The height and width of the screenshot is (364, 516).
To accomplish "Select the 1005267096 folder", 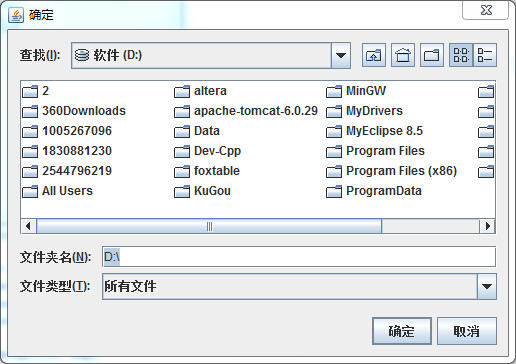I will (x=67, y=131).
